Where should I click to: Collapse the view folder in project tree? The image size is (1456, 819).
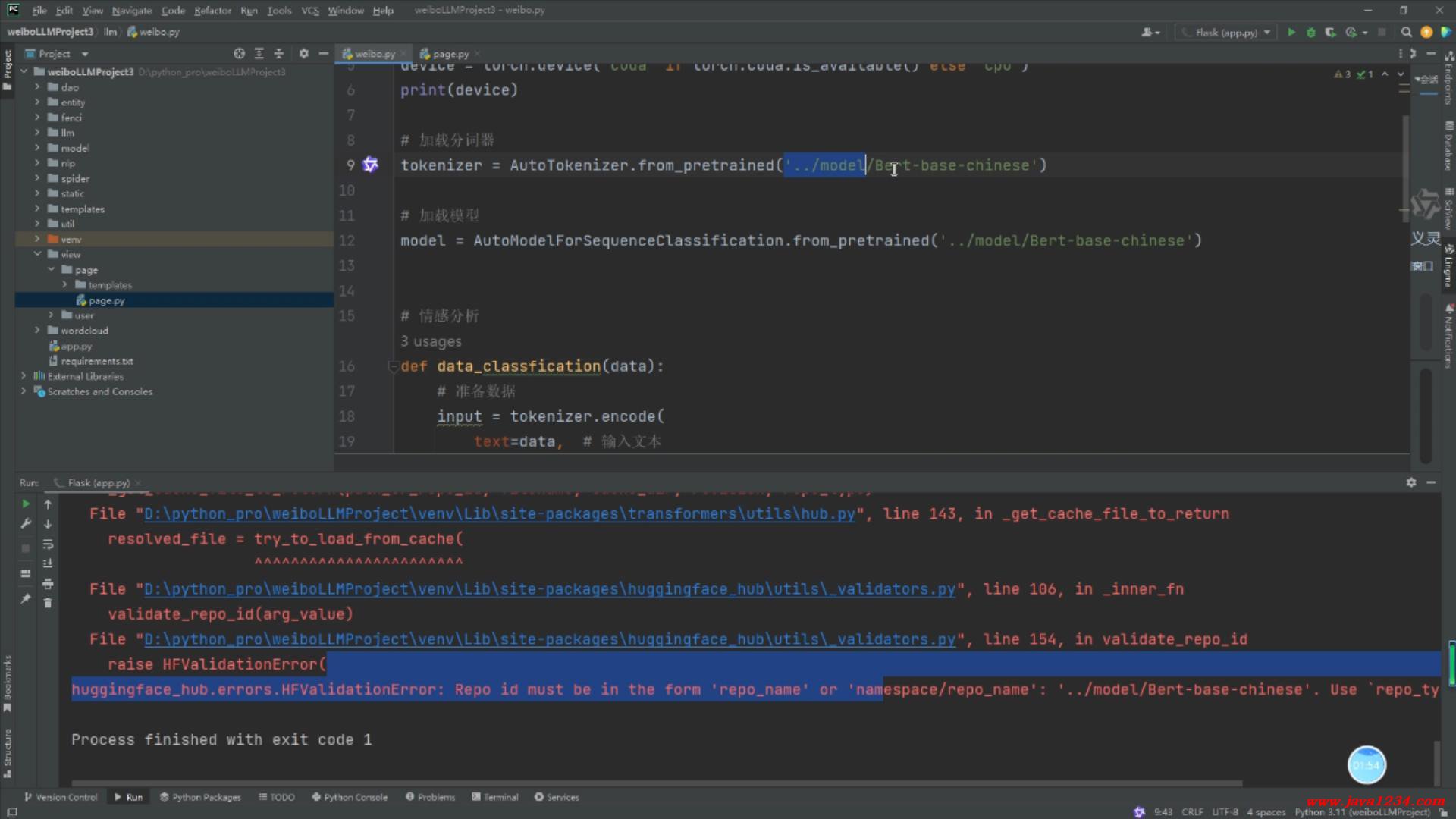point(37,254)
